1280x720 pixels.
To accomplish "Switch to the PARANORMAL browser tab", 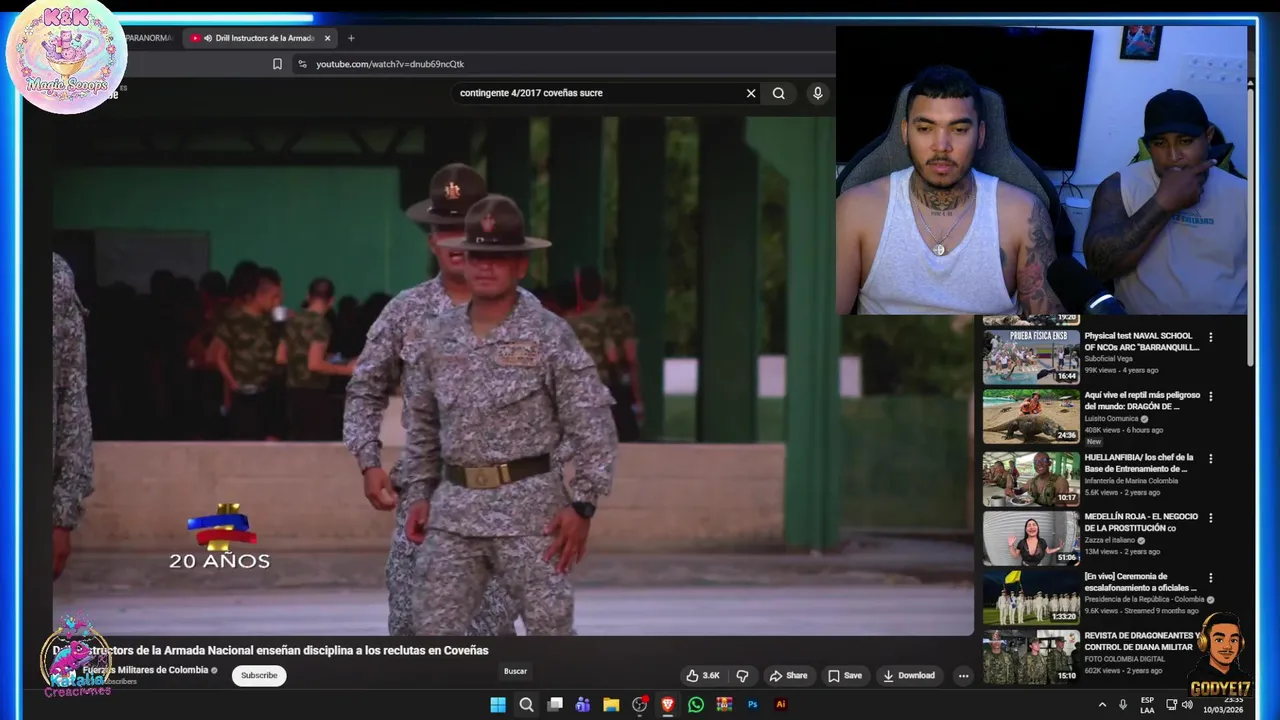I will tap(150, 38).
